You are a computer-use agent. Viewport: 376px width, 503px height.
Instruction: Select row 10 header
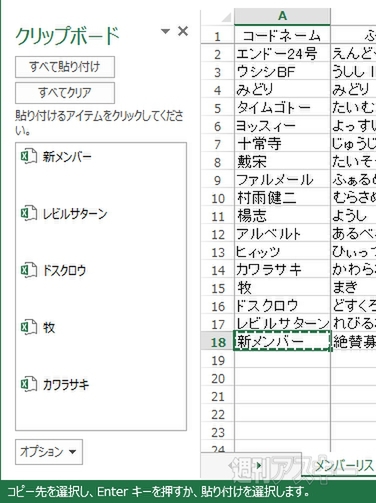click(218, 198)
